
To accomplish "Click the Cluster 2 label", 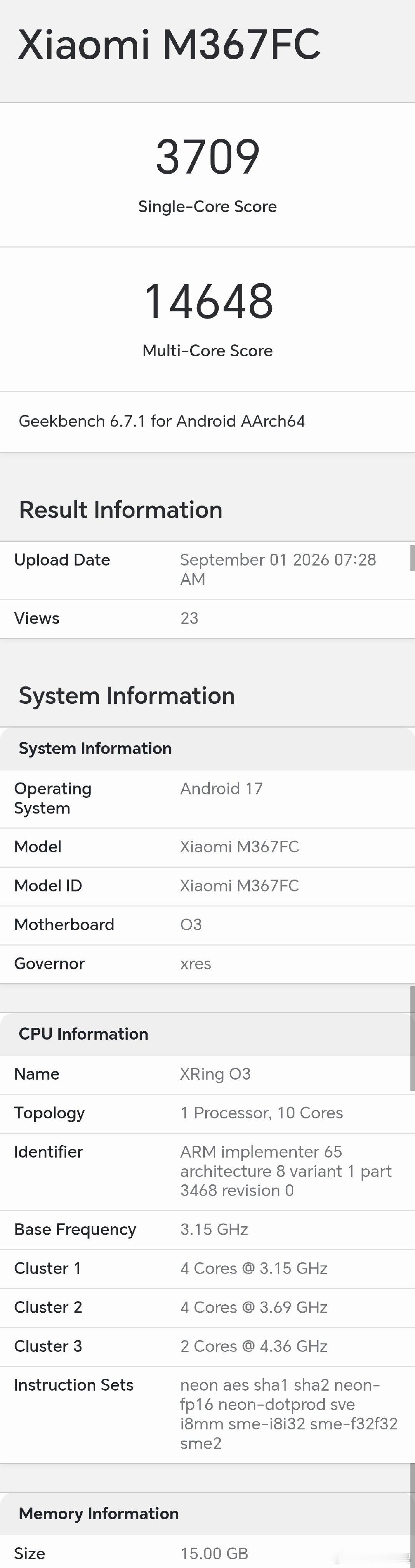I will tap(48, 1307).
